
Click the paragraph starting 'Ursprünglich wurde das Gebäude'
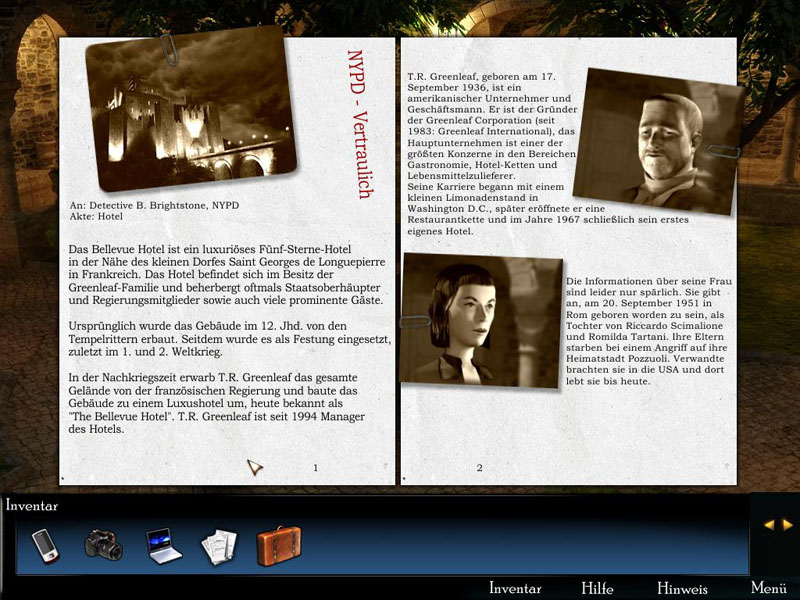(x=230, y=339)
